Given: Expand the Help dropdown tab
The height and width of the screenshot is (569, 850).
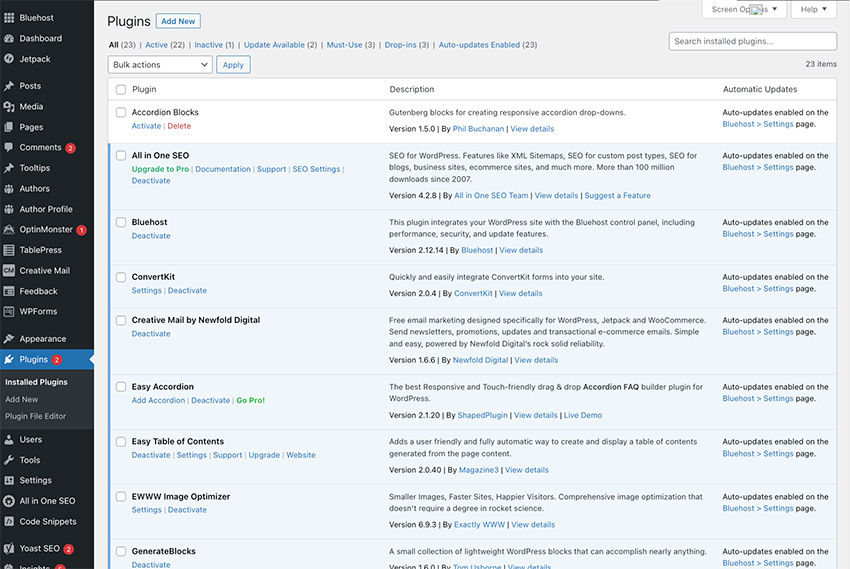Looking at the screenshot, I should [813, 10].
